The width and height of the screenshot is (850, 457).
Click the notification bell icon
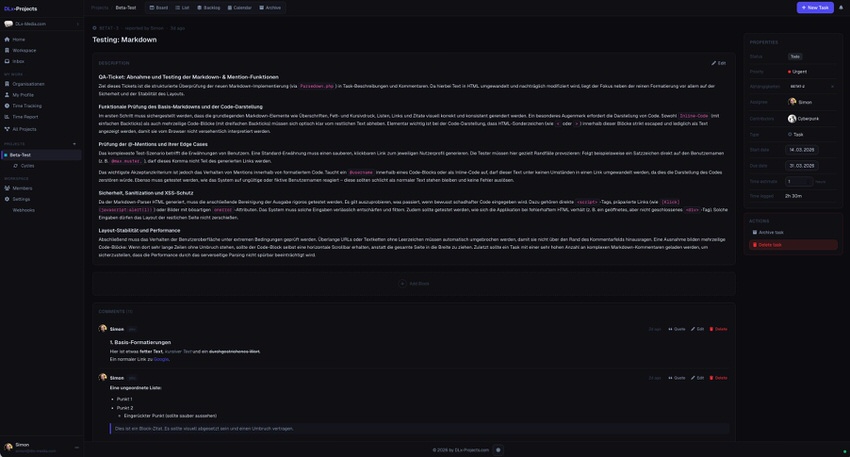tap(842, 7)
